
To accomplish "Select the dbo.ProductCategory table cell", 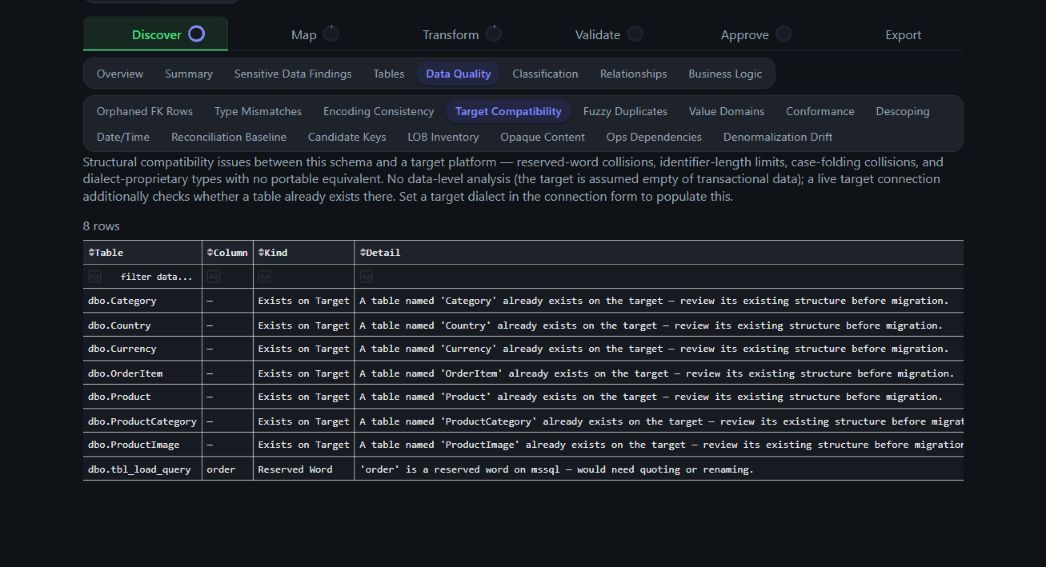I will (142, 421).
